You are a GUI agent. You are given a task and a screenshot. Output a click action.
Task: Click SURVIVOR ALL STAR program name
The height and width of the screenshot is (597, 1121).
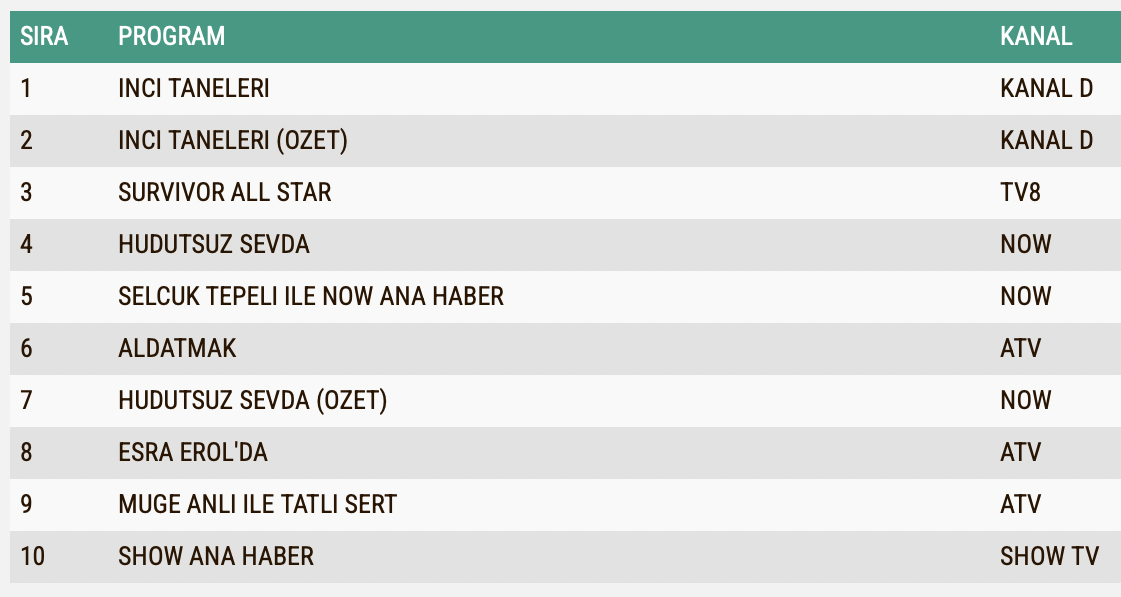coord(224,192)
